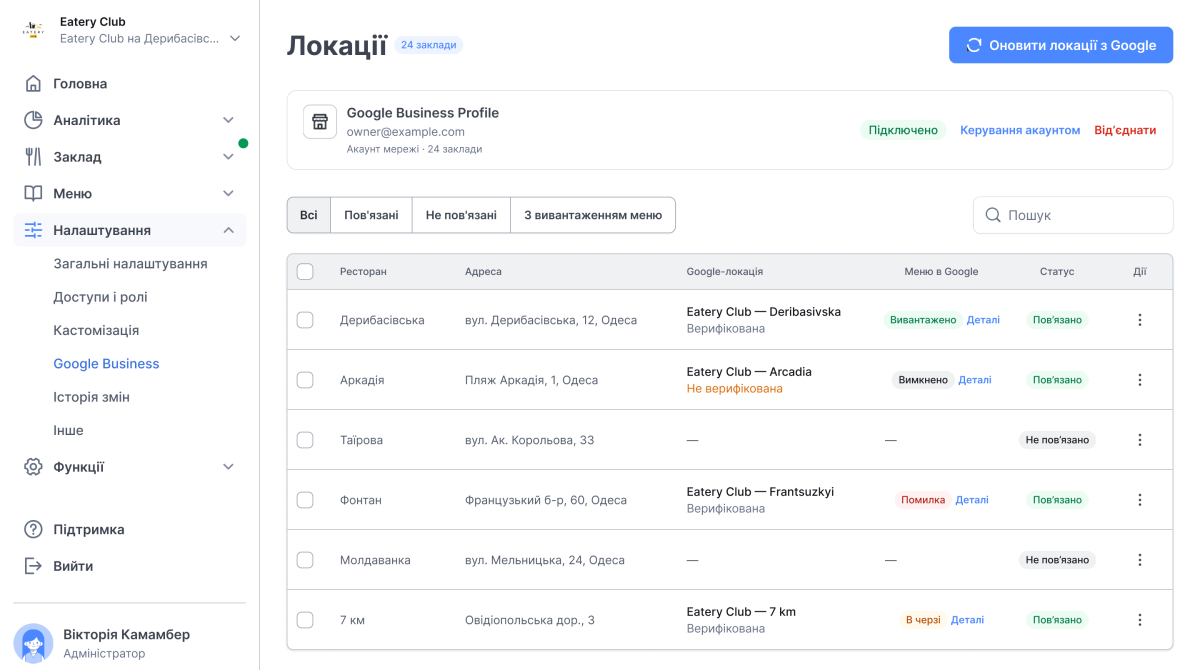The width and height of the screenshot is (1200, 670).
Task: Open actions menu for Молдаванка row
Action: coord(1140,560)
